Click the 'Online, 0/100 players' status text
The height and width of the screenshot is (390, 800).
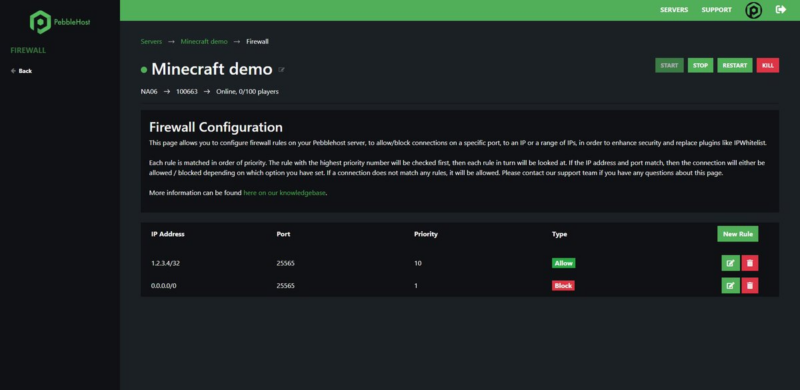(x=247, y=92)
